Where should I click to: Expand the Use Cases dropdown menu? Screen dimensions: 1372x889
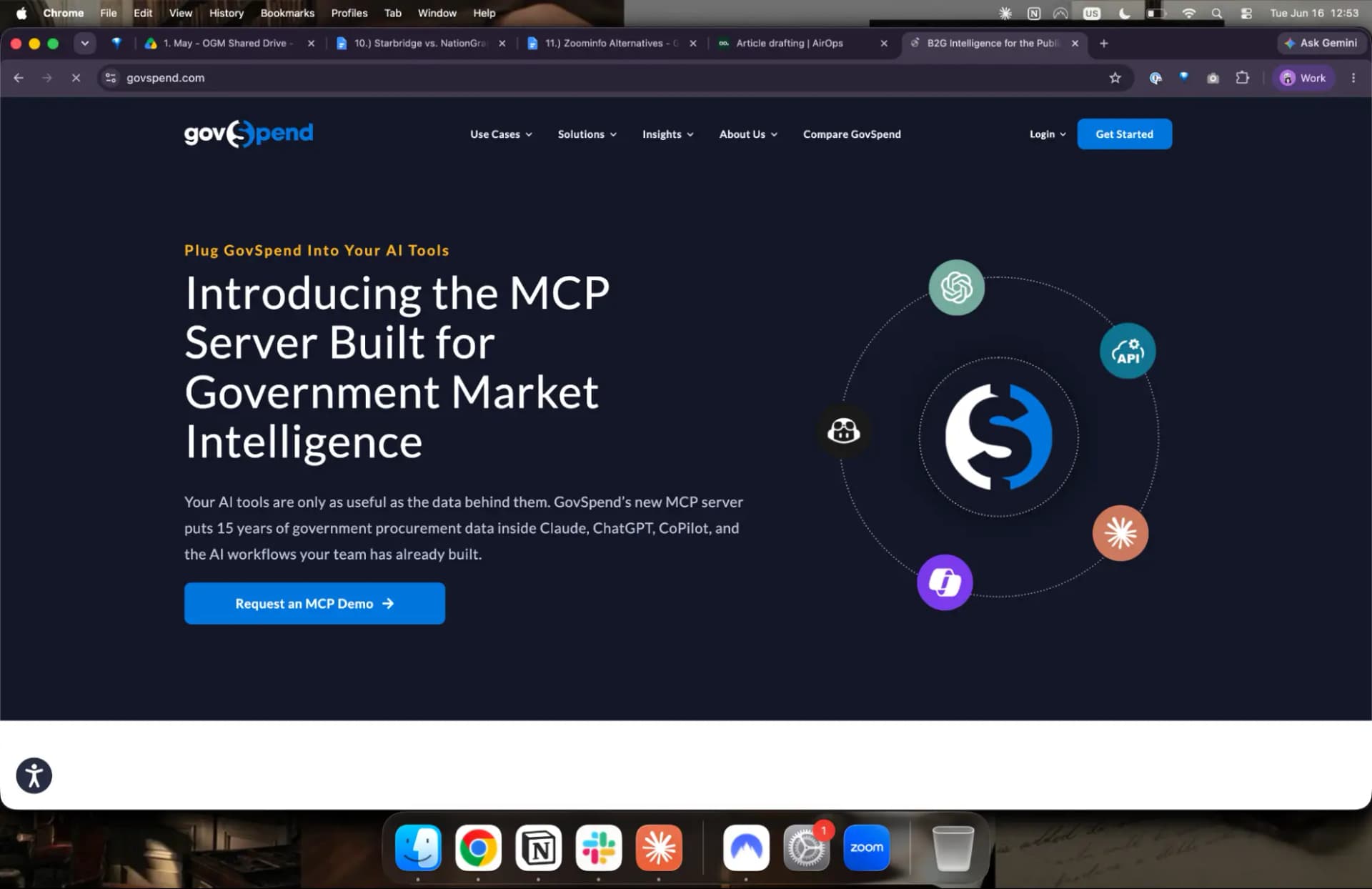point(501,134)
